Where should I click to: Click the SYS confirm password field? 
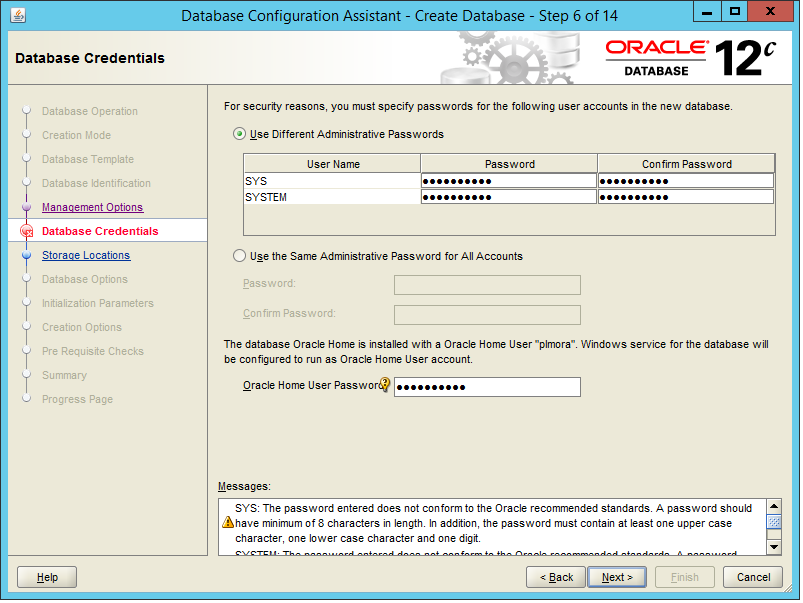(x=686, y=181)
